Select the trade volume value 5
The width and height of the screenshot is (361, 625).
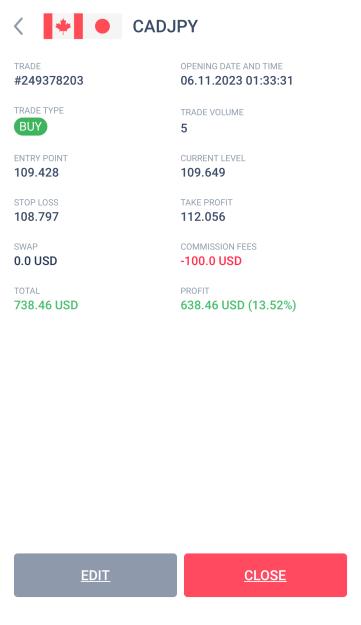click(184, 128)
